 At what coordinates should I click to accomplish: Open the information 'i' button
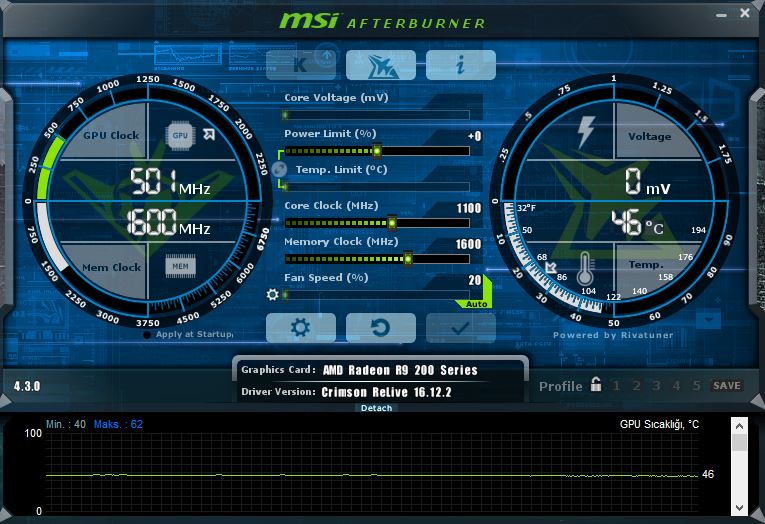point(461,64)
